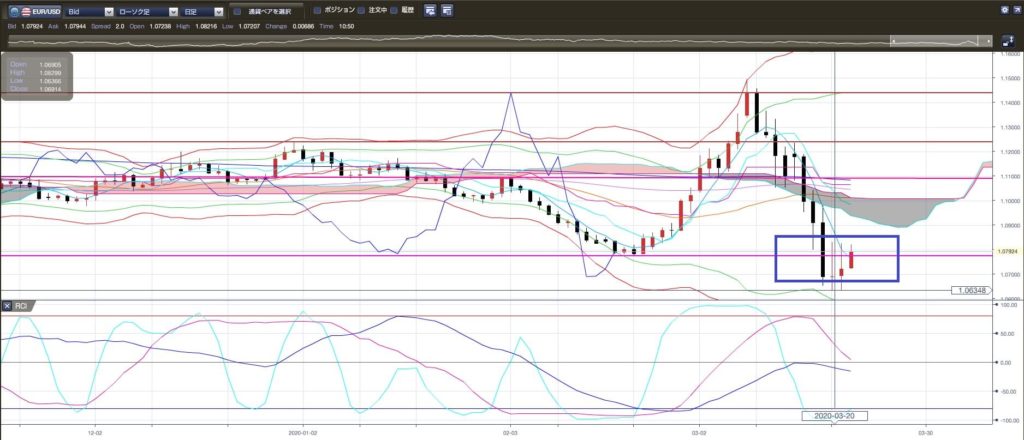1024x440 pixels.
Task: Click the pop-out arrow icon beside the gear
Action: pos(1017,10)
